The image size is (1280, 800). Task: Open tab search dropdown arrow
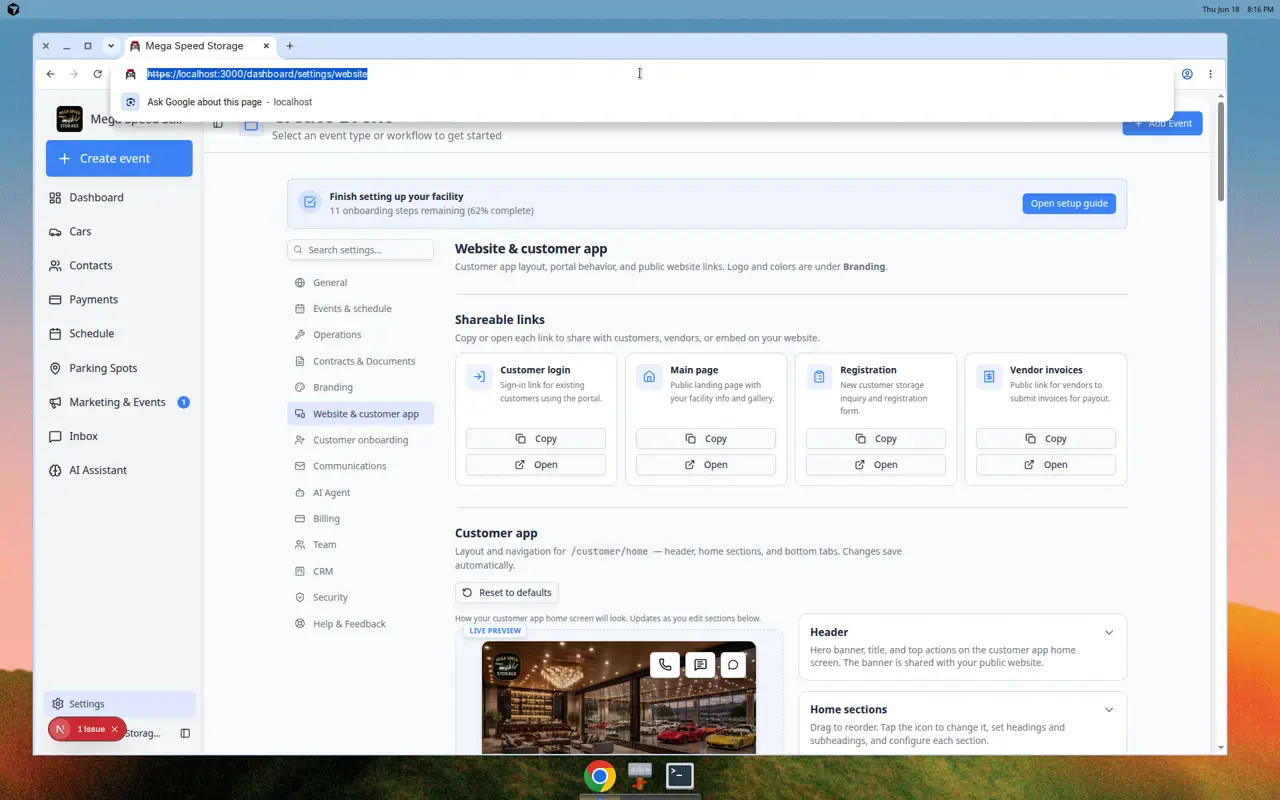click(x=111, y=46)
